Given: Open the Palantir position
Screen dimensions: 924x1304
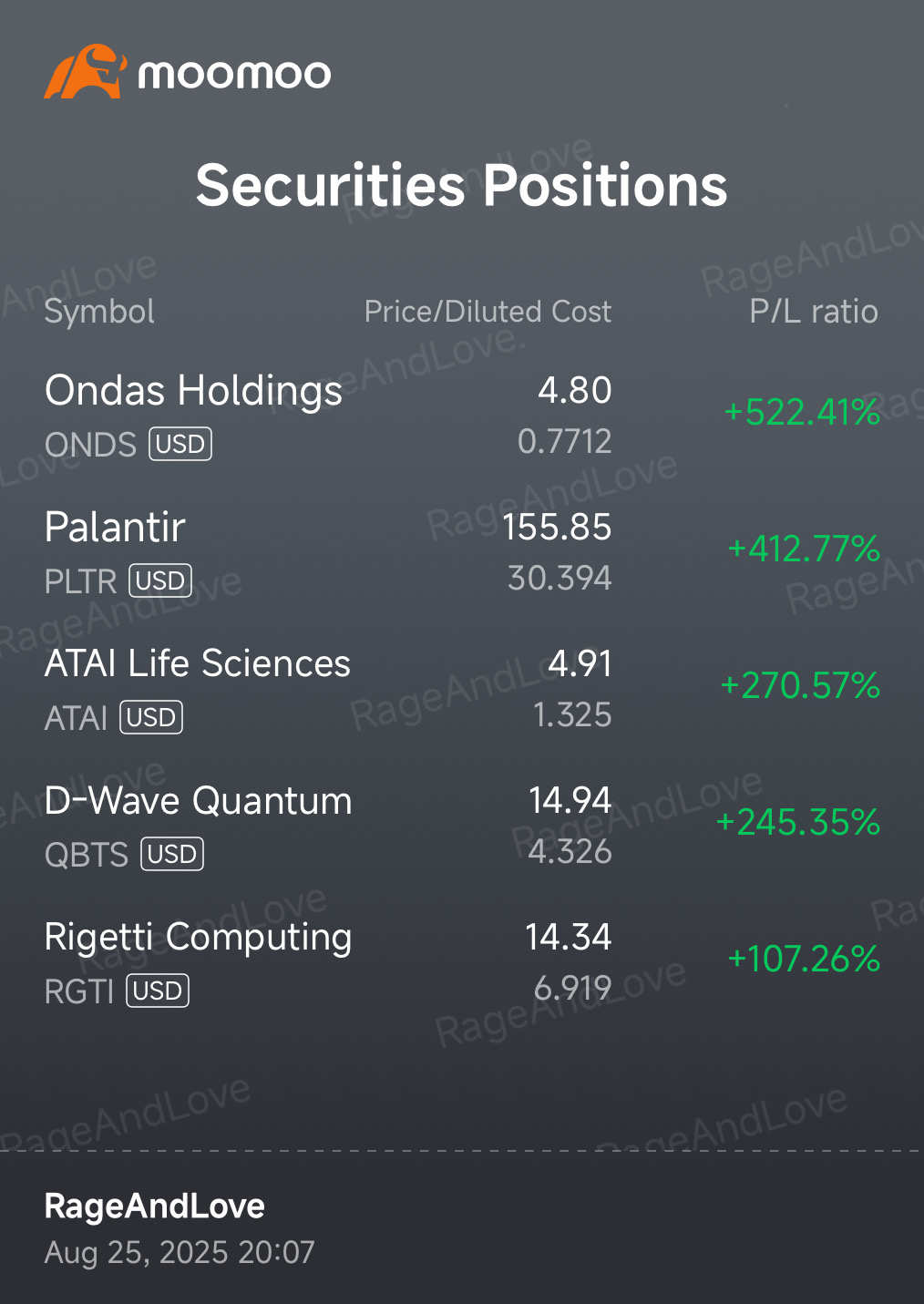Looking at the screenshot, I should 115,528.
